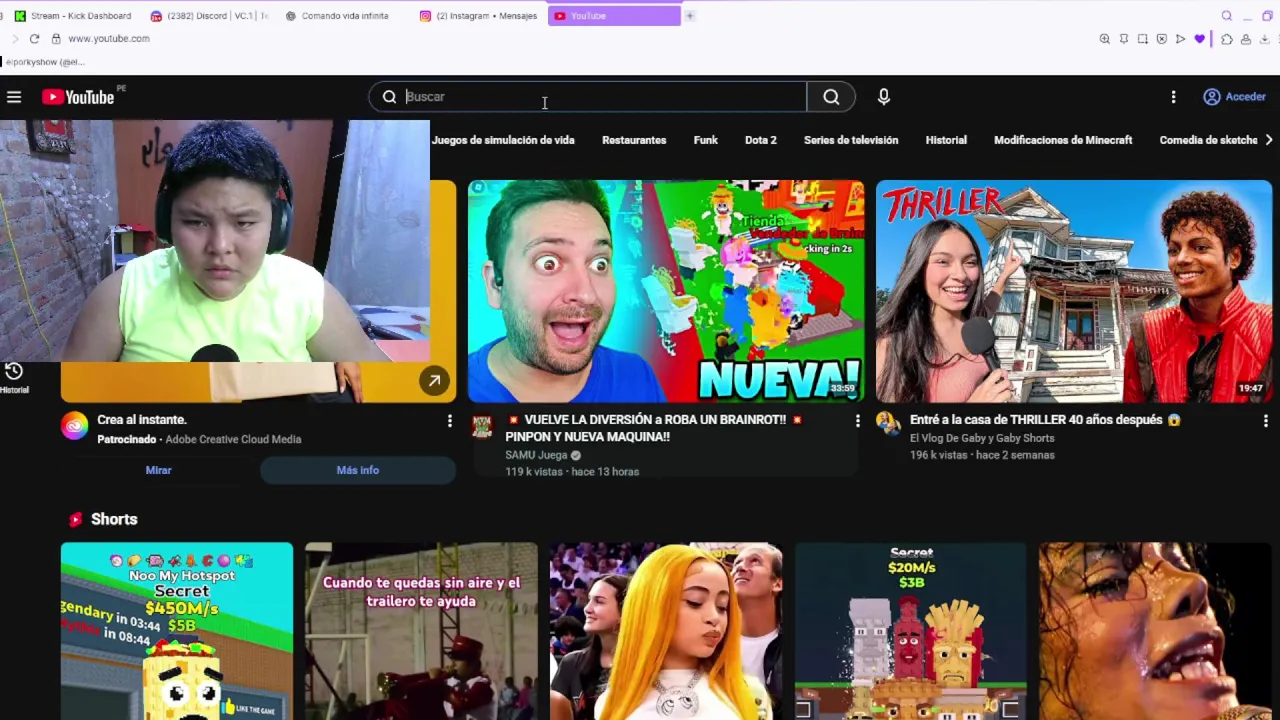Open options menu for Crea al instante ad
Viewport: 1280px width, 720px height.
click(449, 421)
